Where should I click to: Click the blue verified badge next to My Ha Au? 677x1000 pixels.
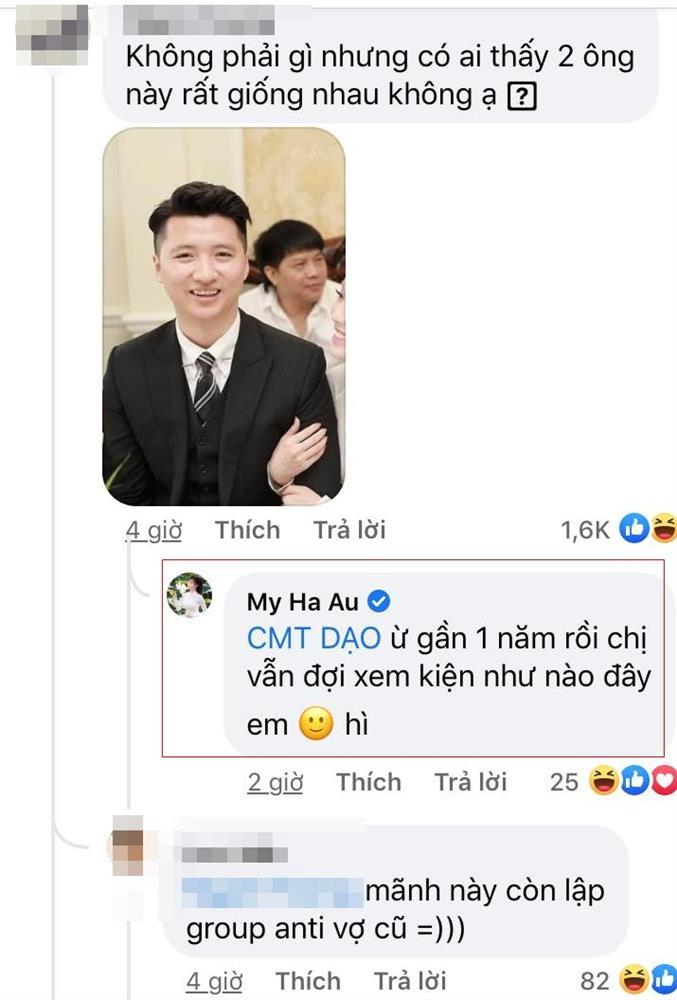tap(379, 601)
